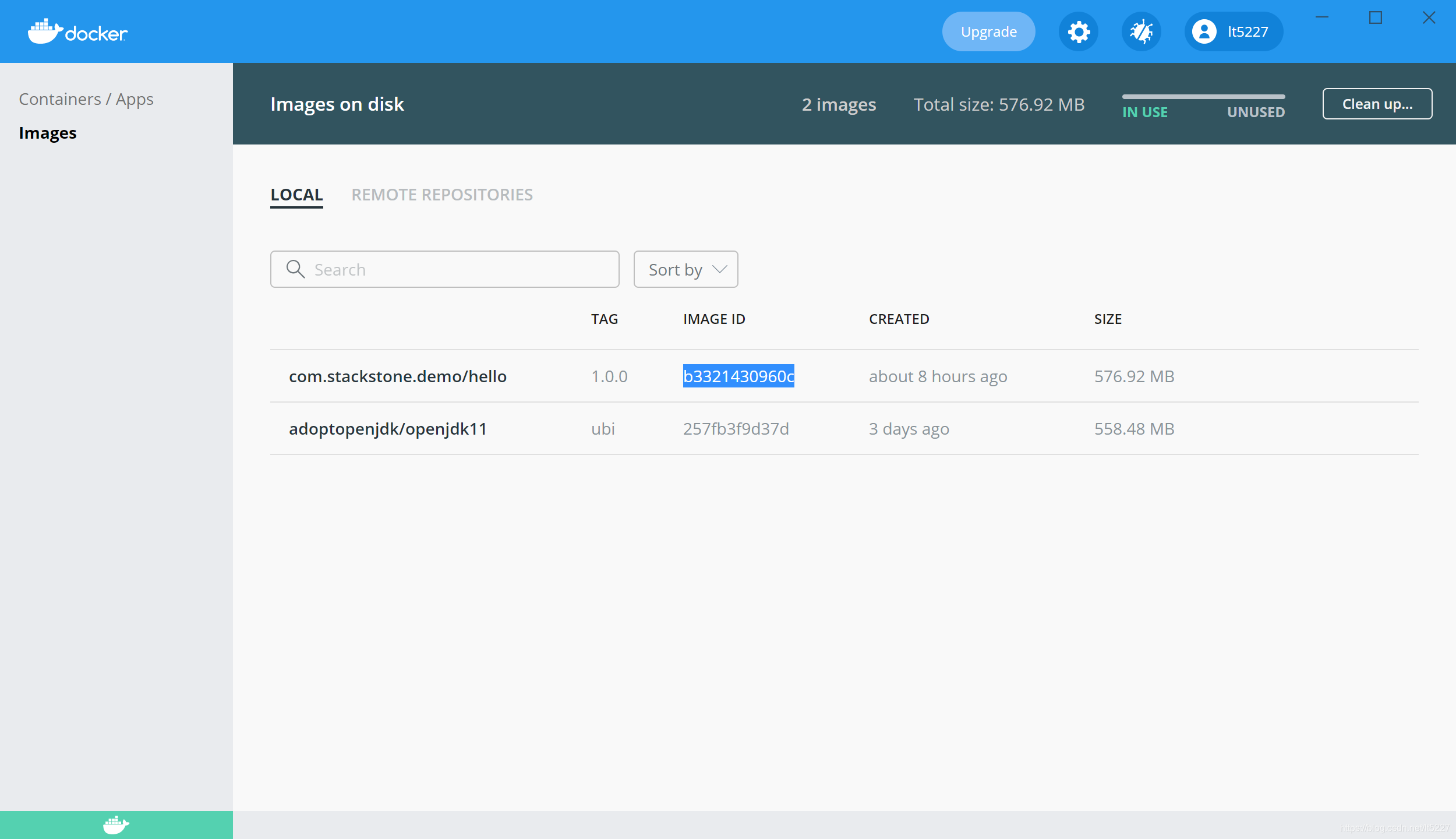Click the Upgrade button
The image size is (1456, 839).
[989, 31]
